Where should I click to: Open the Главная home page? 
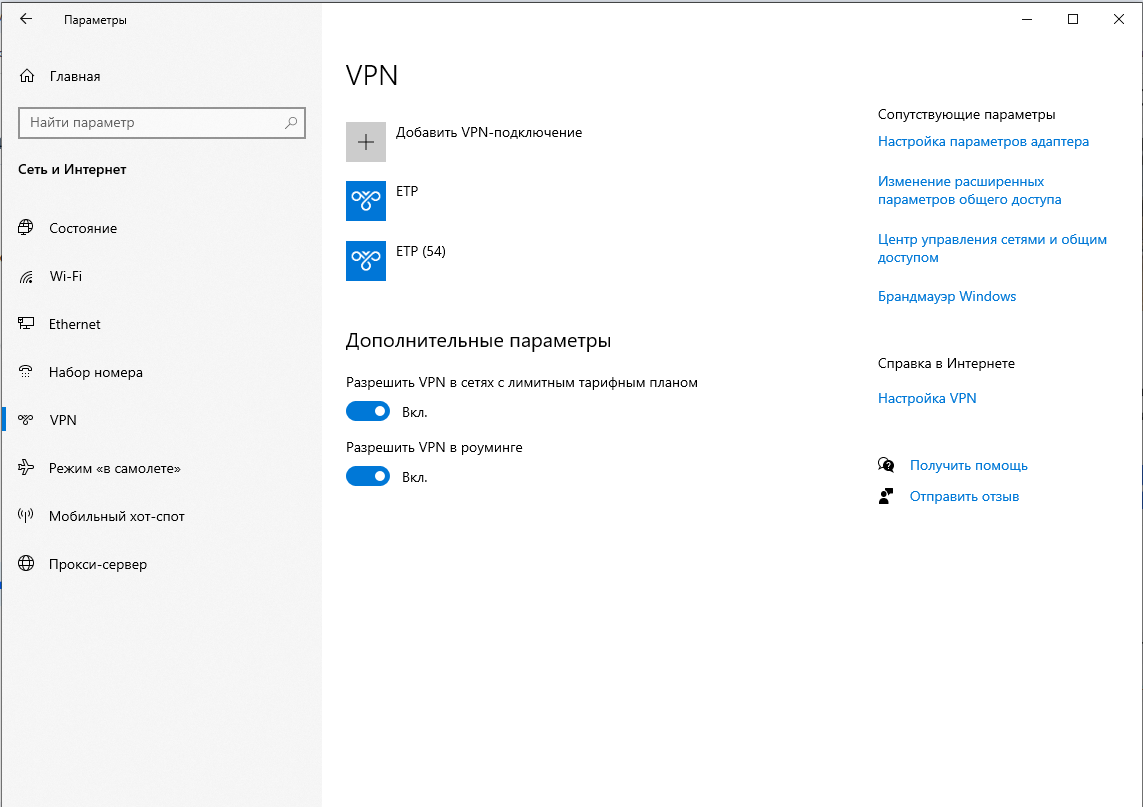point(75,77)
